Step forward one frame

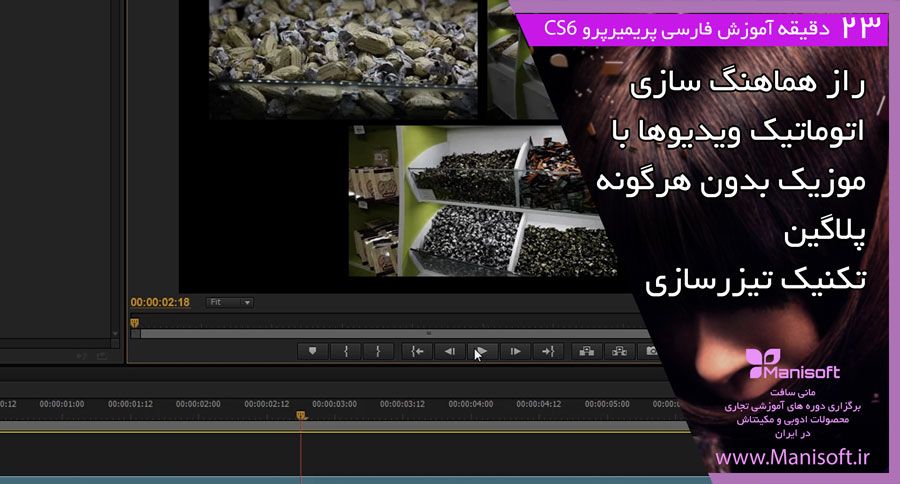pos(515,351)
